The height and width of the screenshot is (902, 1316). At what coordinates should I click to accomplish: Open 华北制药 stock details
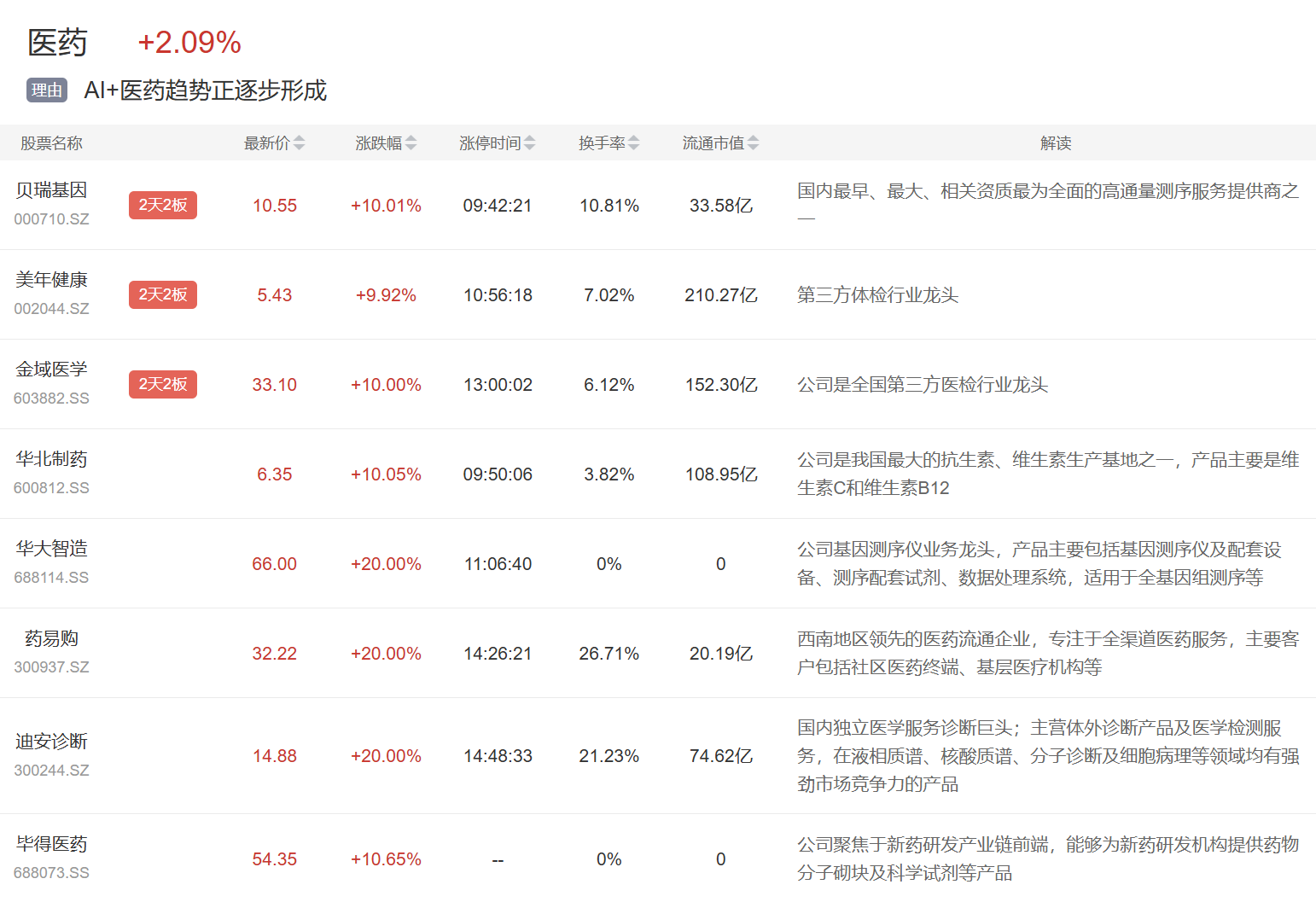[x=51, y=459]
